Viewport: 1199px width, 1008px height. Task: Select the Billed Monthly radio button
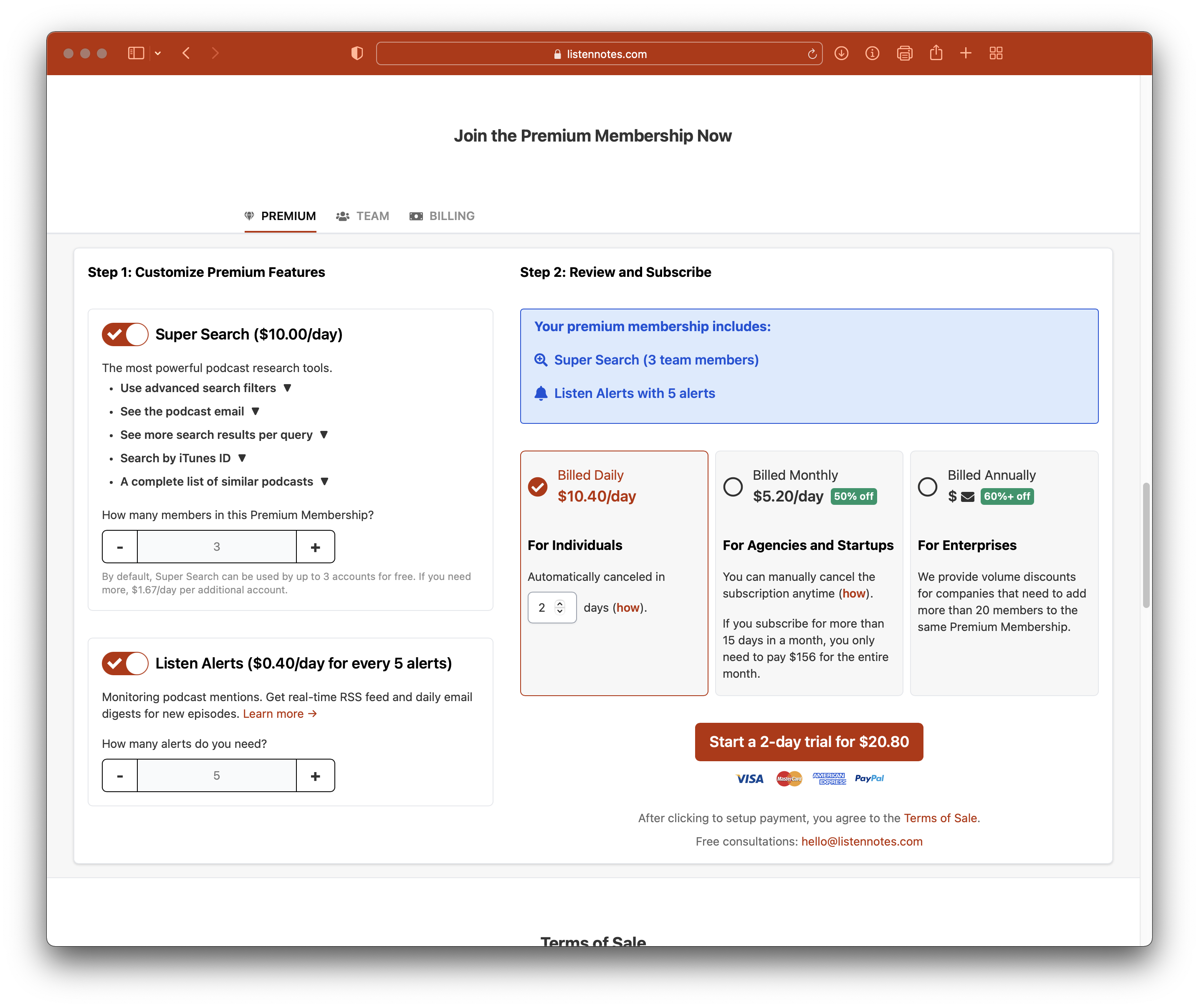pos(733,487)
